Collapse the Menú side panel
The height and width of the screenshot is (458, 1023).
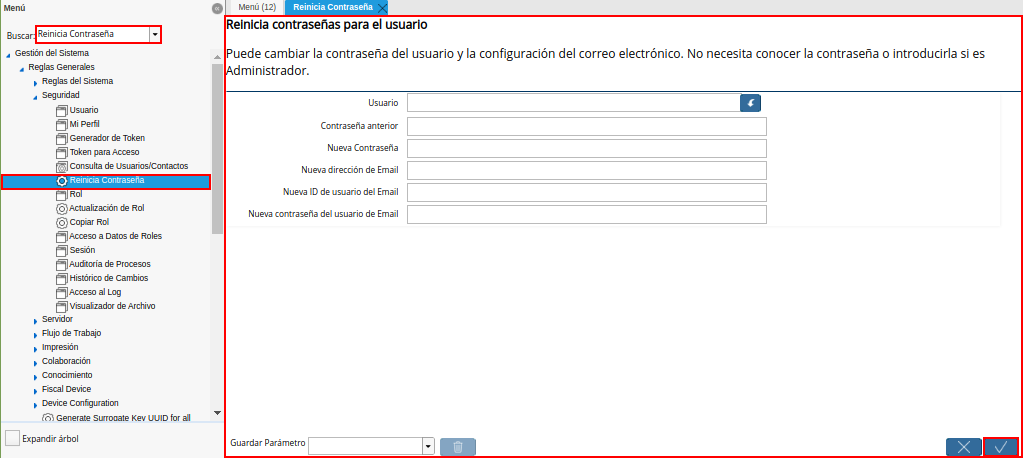click(x=217, y=8)
